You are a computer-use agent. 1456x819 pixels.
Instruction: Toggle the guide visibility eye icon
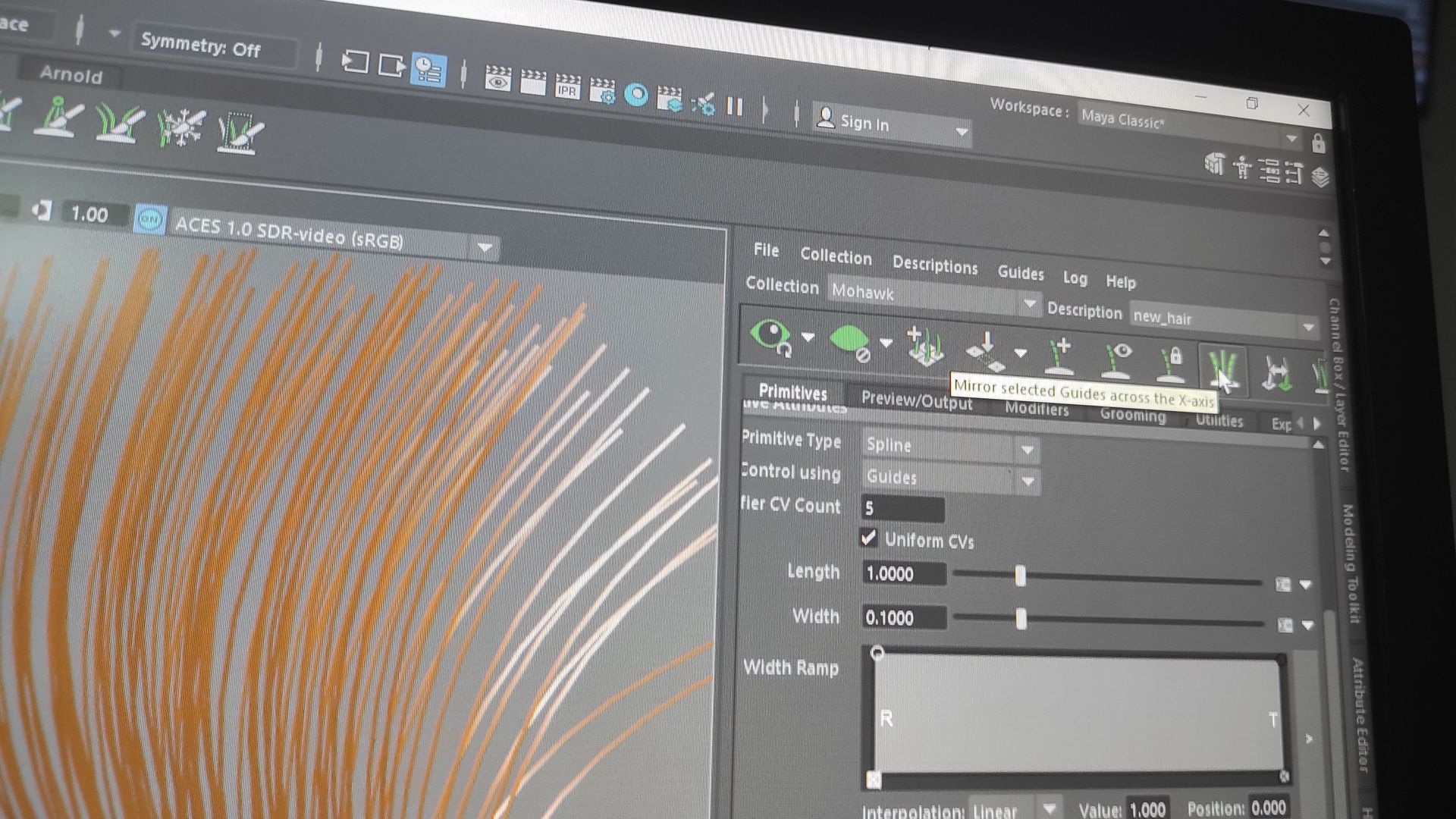pyautogui.click(x=1116, y=359)
